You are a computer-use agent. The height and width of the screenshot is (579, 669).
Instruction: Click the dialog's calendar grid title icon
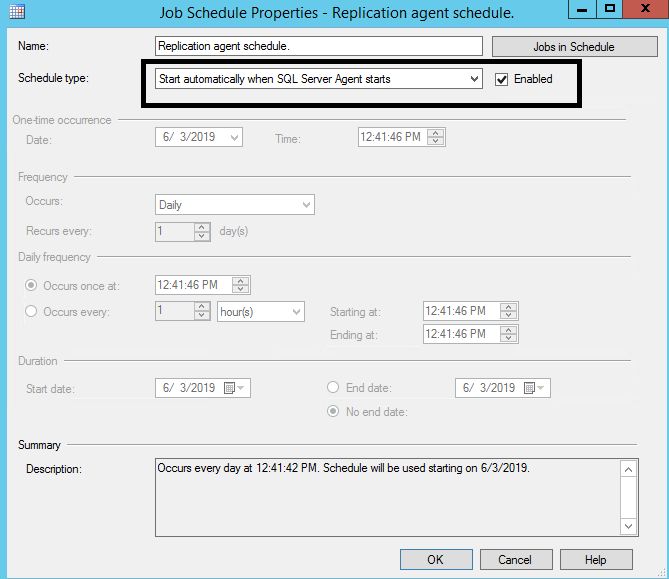click(x=17, y=12)
